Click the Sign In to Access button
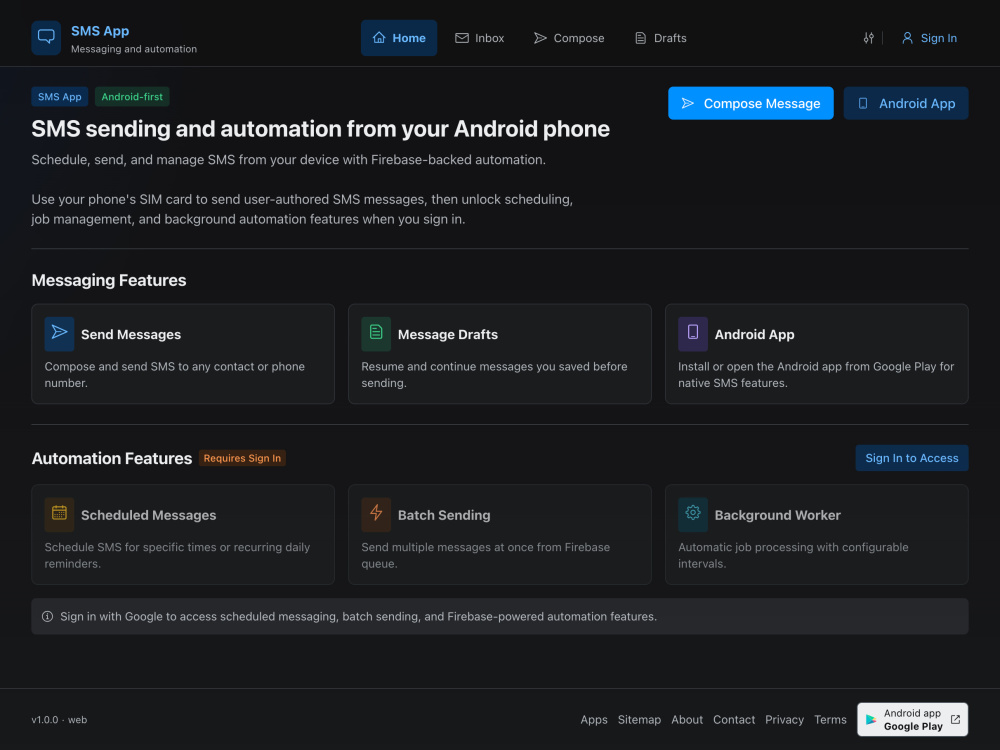 click(x=911, y=458)
